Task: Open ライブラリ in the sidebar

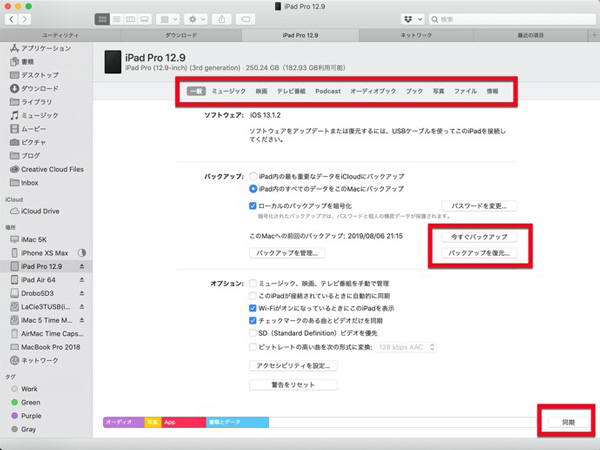Action: pyautogui.click(x=31, y=102)
